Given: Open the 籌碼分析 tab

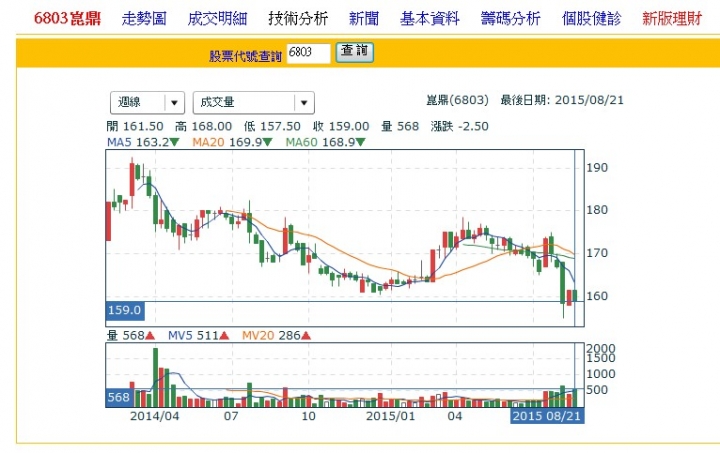Looking at the screenshot, I should [510, 19].
